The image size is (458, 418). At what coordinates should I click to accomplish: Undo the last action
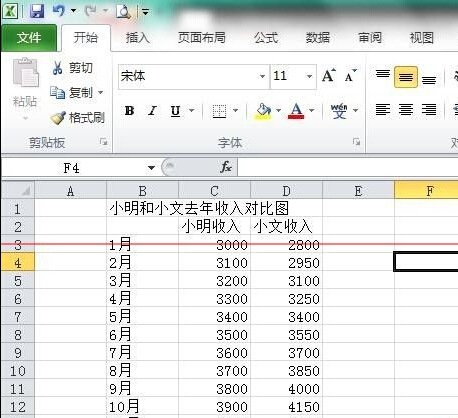[59, 11]
